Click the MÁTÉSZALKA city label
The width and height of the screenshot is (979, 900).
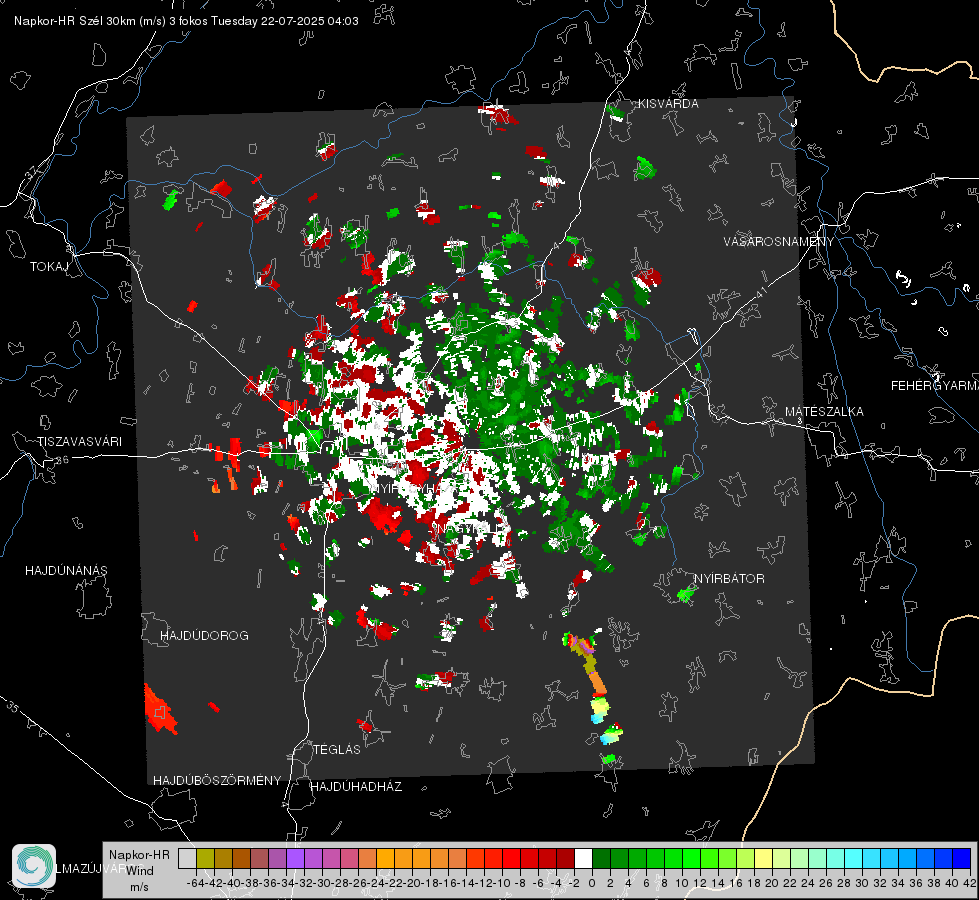(824, 412)
